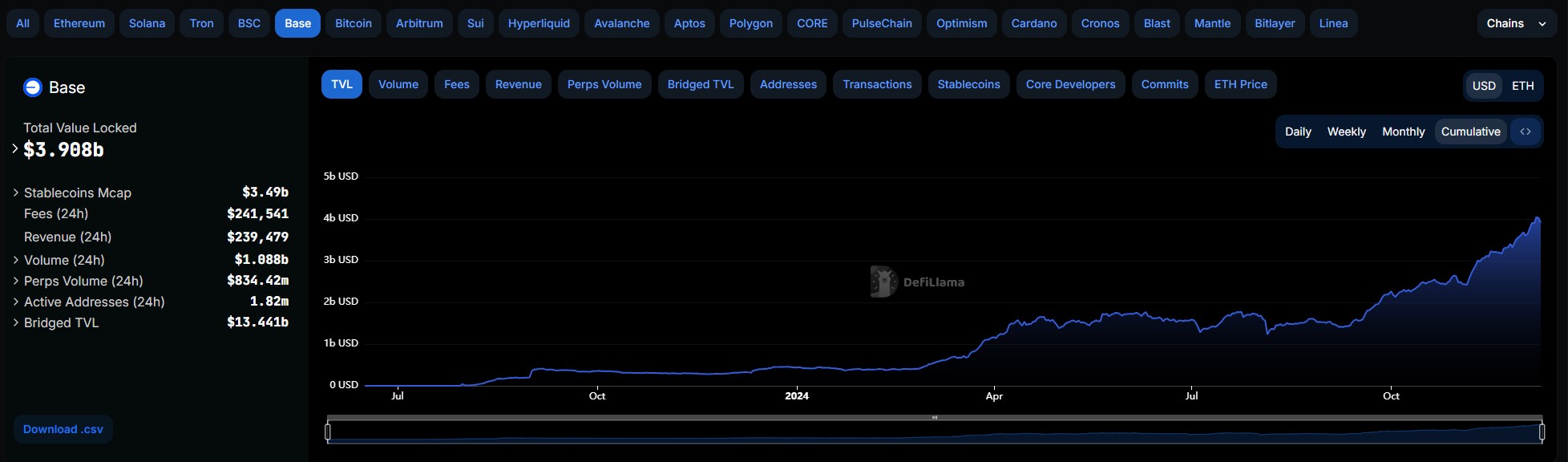Click the embed chart code icon
The height and width of the screenshot is (462, 1568).
click(1525, 132)
